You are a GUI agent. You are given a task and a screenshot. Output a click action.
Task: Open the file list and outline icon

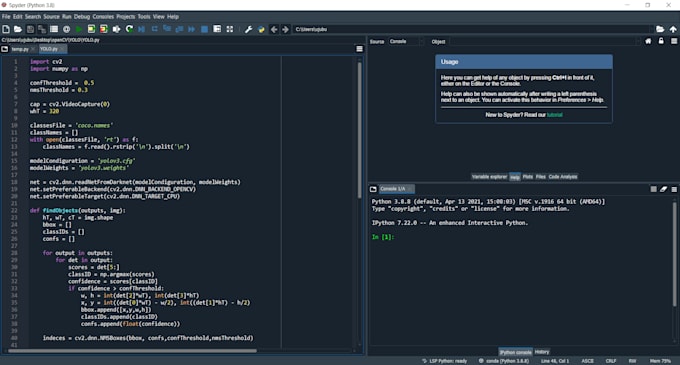pyautogui.click(x=54, y=29)
